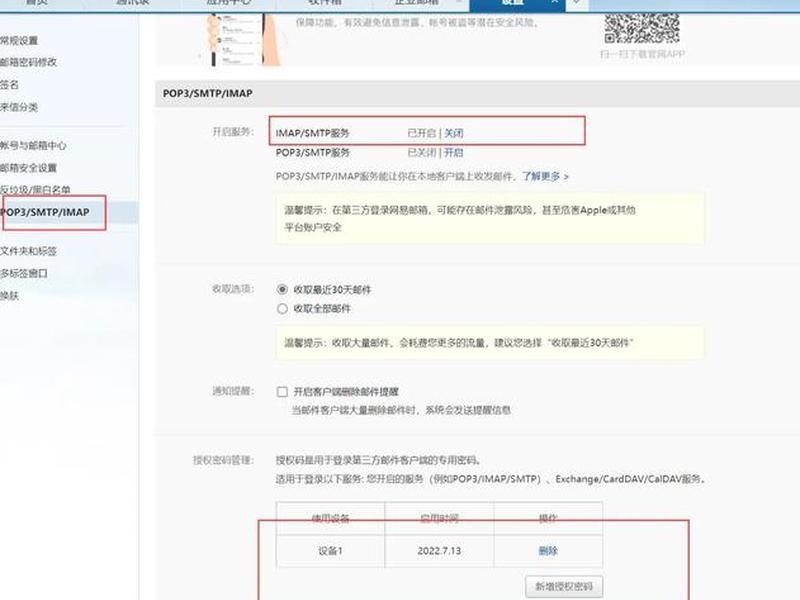Image resolution: width=800 pixels, height=600 pixels.
Task: Select 签名 in the settings sidebar
Action: click(x=10, y=85)
